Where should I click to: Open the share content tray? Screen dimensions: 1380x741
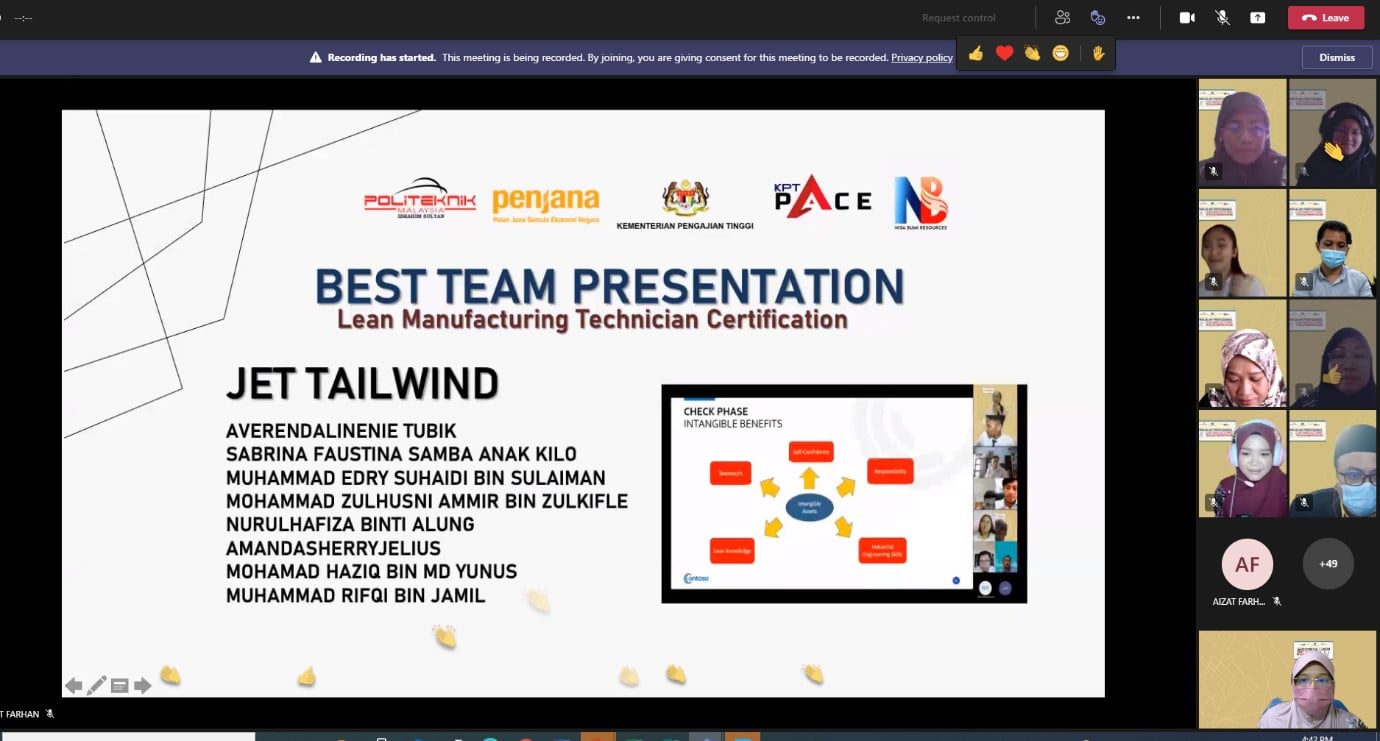pyautogui.click(x=1257, y=17)
